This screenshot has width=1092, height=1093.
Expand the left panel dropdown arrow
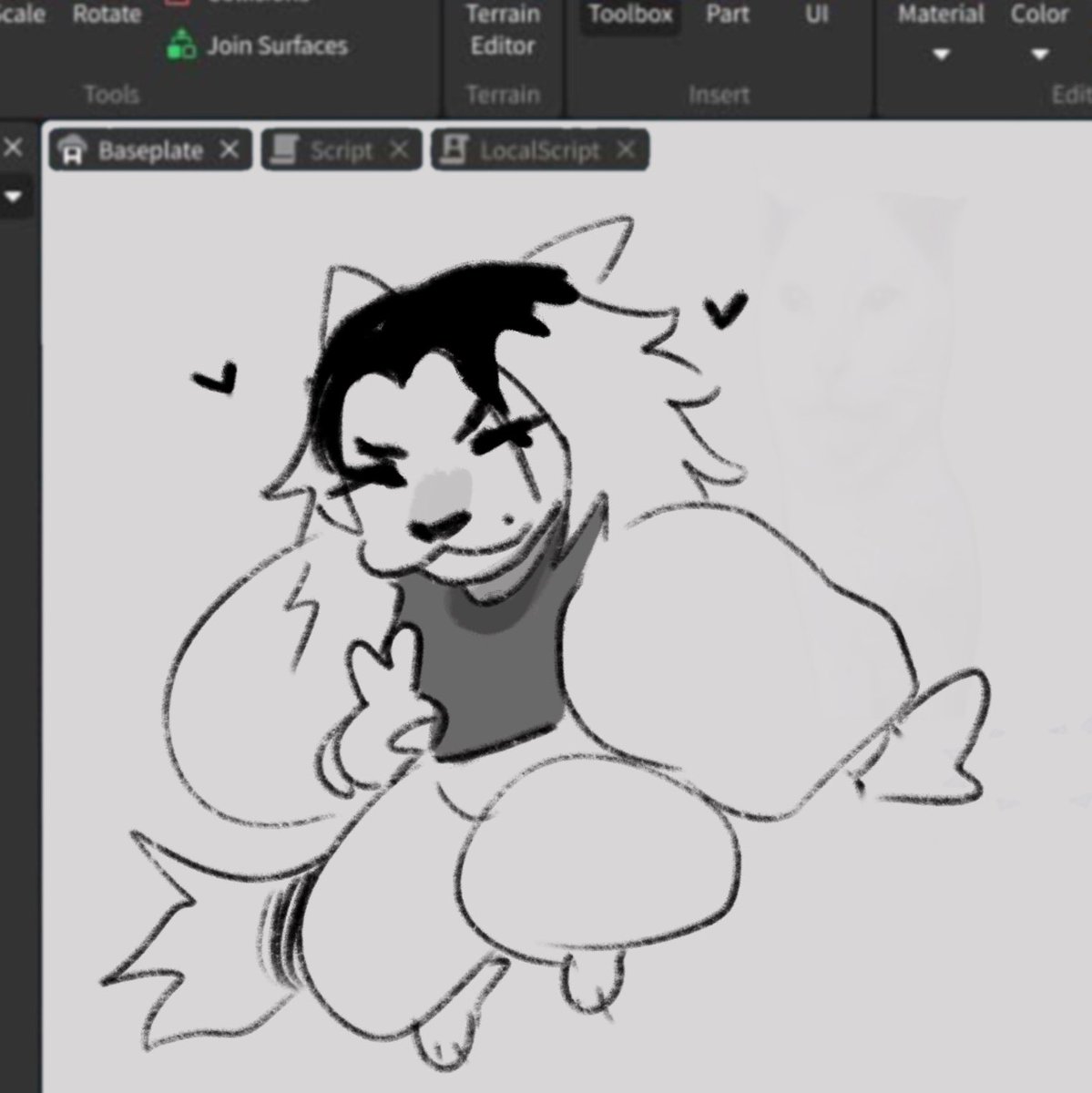coord(13,196)
